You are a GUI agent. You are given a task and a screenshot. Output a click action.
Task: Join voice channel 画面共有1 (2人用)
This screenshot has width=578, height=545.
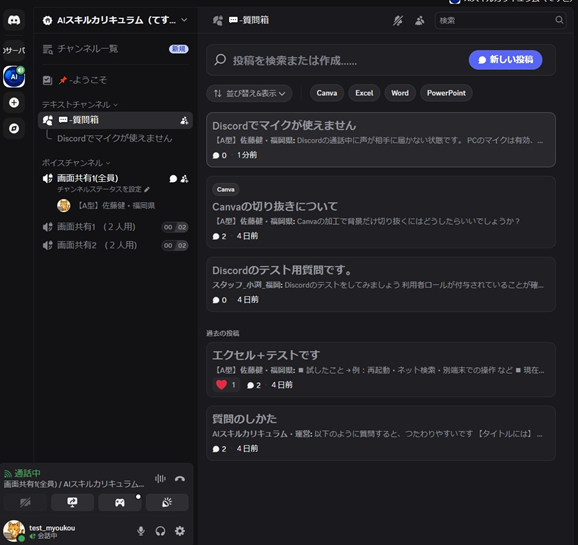point(115,227)
